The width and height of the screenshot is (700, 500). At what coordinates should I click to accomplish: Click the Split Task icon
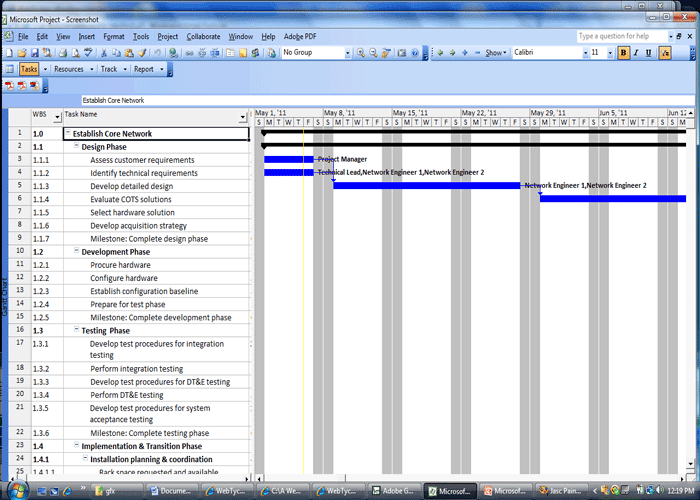[x=215, y=53]
